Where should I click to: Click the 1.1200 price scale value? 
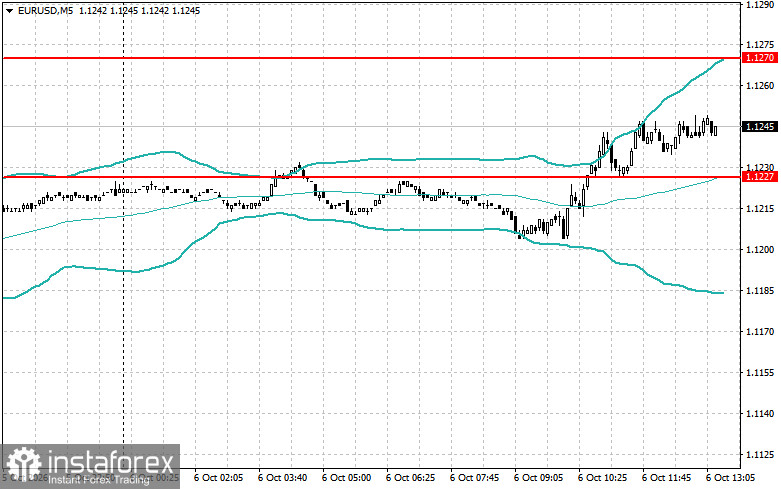tap(760, 249)
